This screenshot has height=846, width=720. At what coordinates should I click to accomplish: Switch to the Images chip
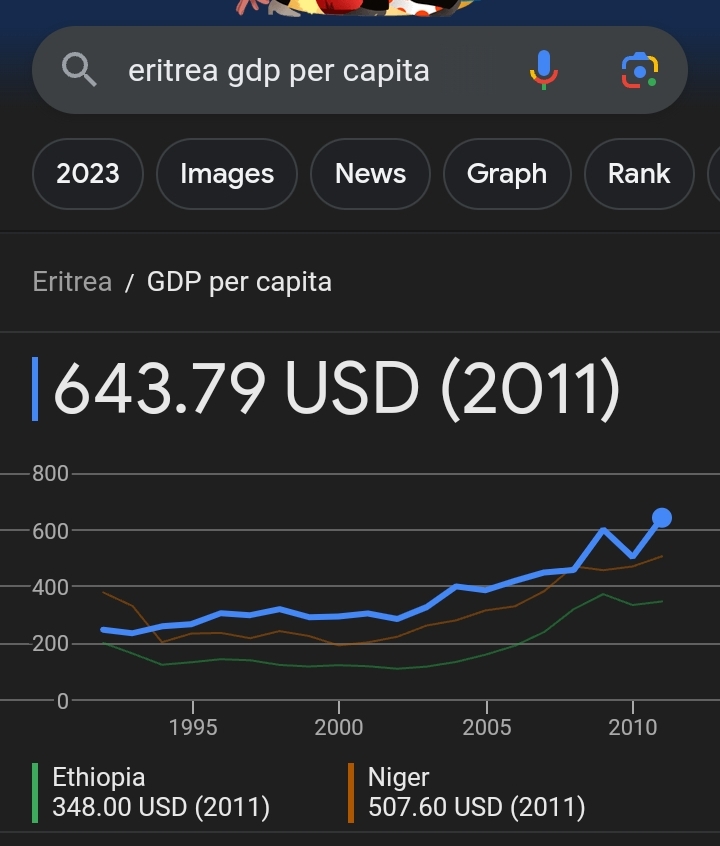pos(227,174)
